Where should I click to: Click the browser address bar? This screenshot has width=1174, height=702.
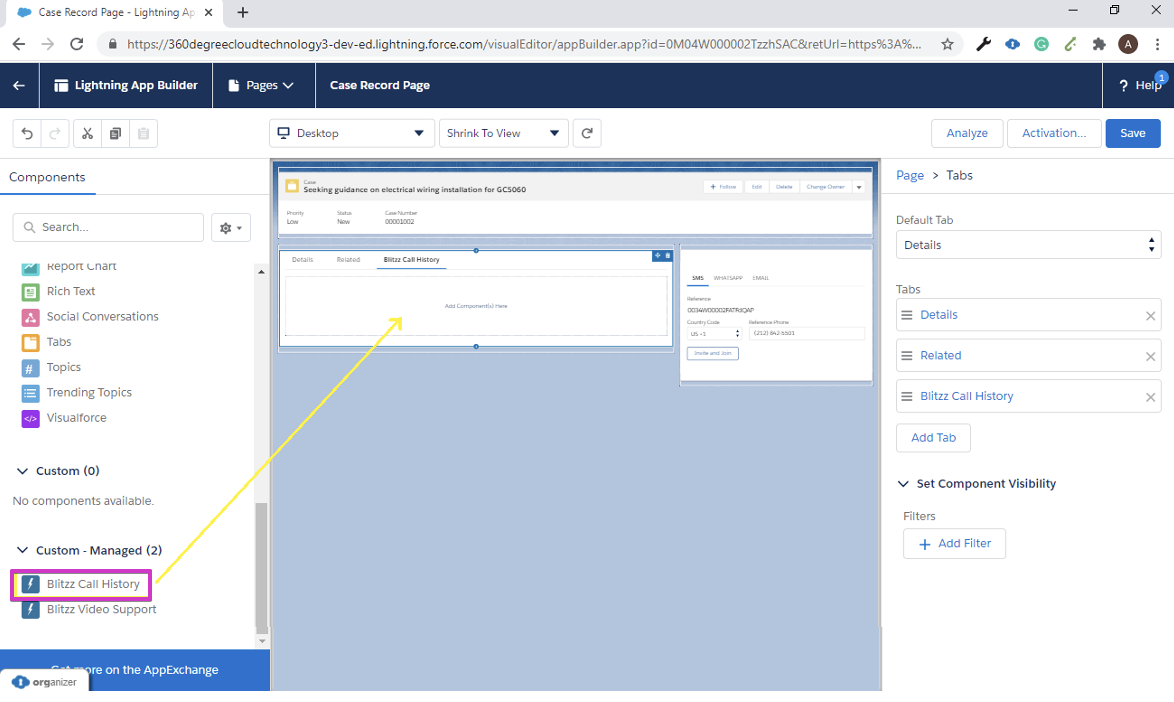tap(524, 44)
